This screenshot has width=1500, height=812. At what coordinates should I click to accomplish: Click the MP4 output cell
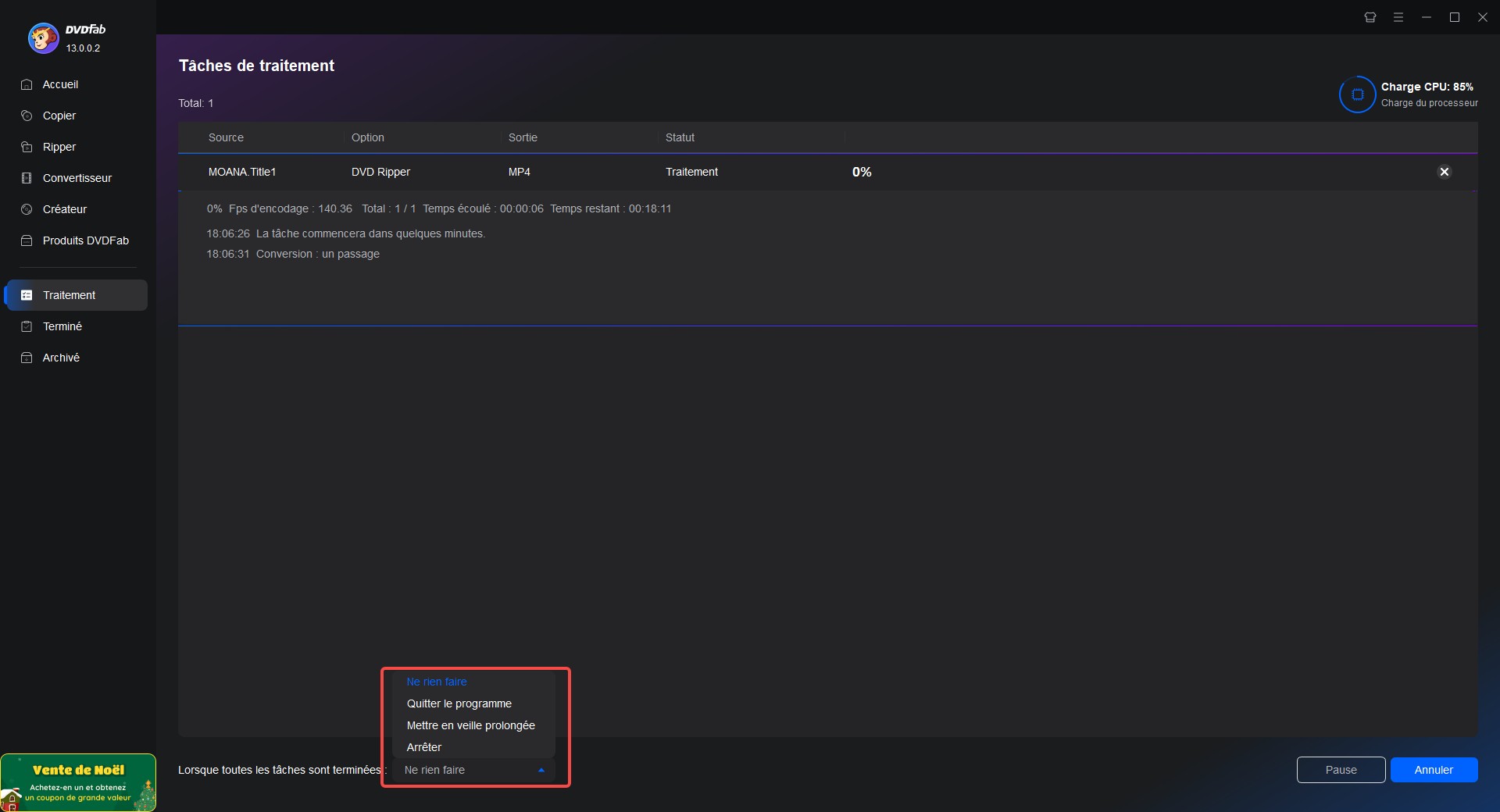click(519, 172)
